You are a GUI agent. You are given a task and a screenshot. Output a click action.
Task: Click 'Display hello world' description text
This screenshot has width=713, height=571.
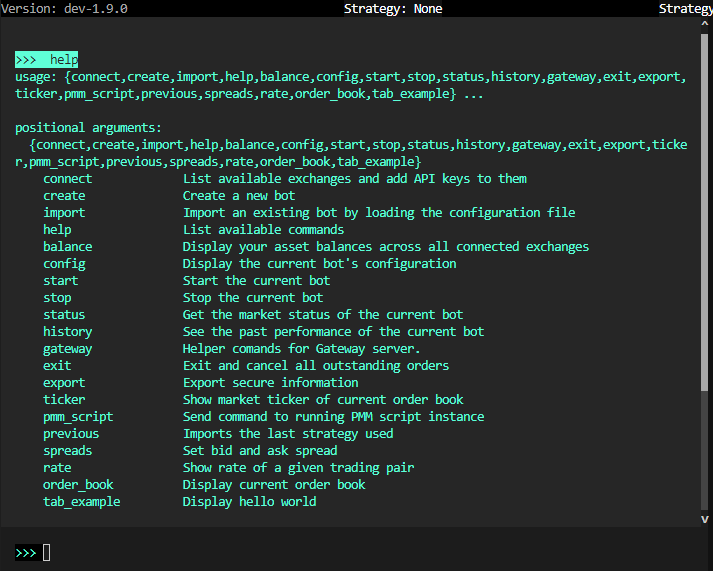249,502
